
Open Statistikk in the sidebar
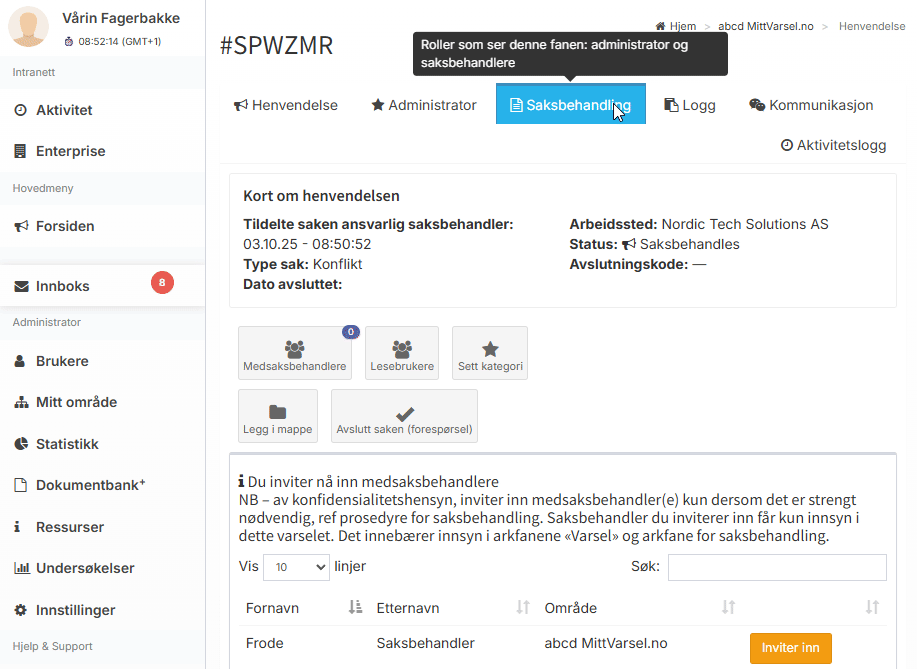click(67, 444)
